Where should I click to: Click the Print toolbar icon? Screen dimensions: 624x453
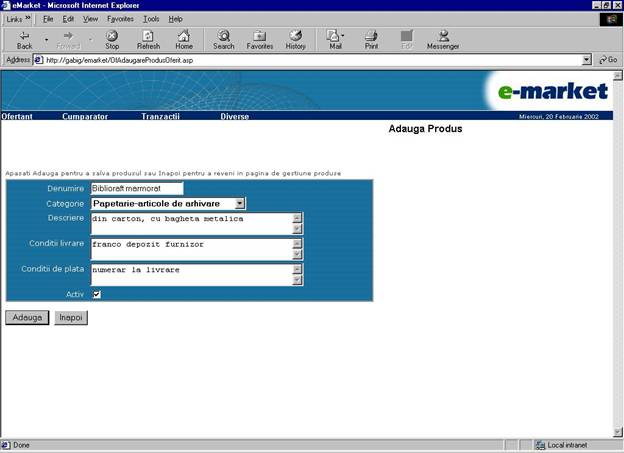[x=371, y=36]
